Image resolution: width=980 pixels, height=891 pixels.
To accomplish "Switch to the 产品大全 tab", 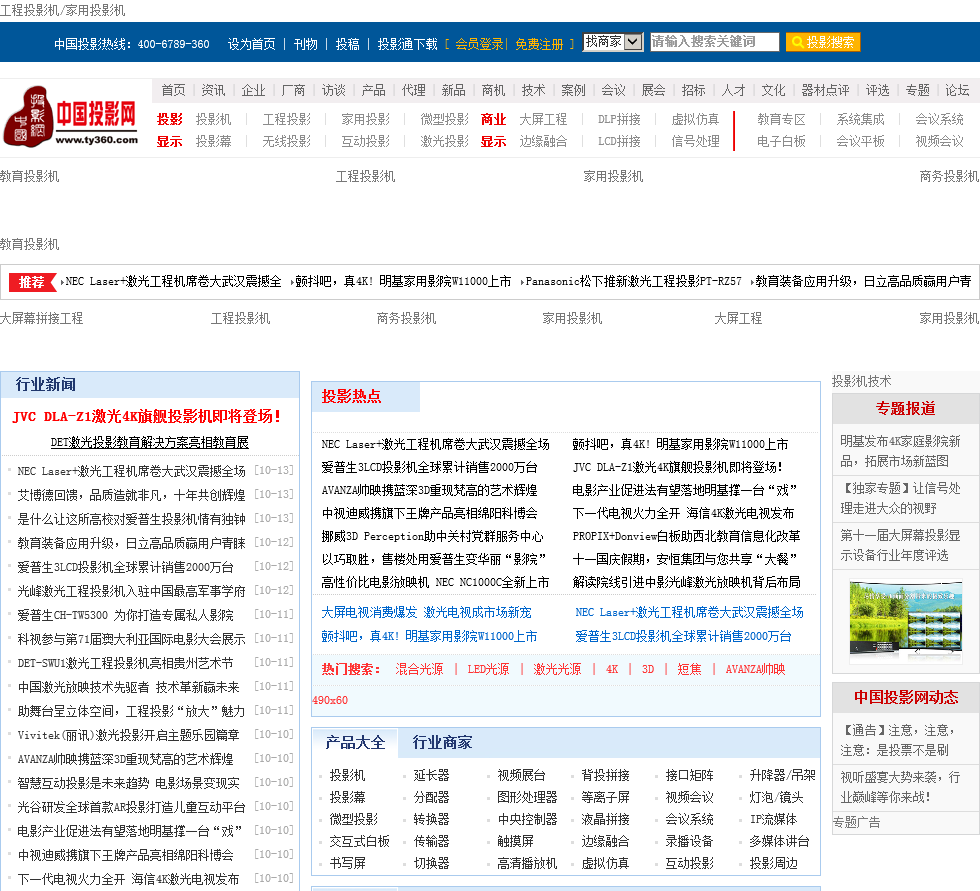I will (x=355, y=742).
